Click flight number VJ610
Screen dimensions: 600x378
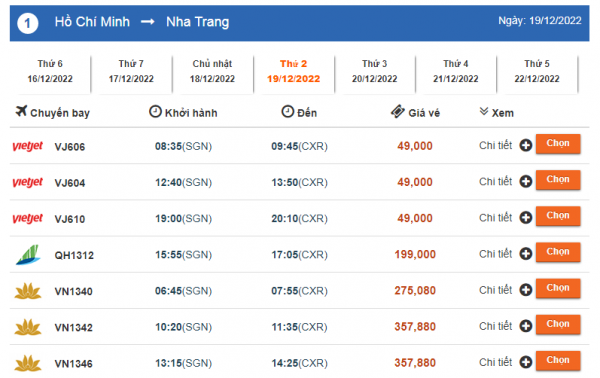point(70,219)
